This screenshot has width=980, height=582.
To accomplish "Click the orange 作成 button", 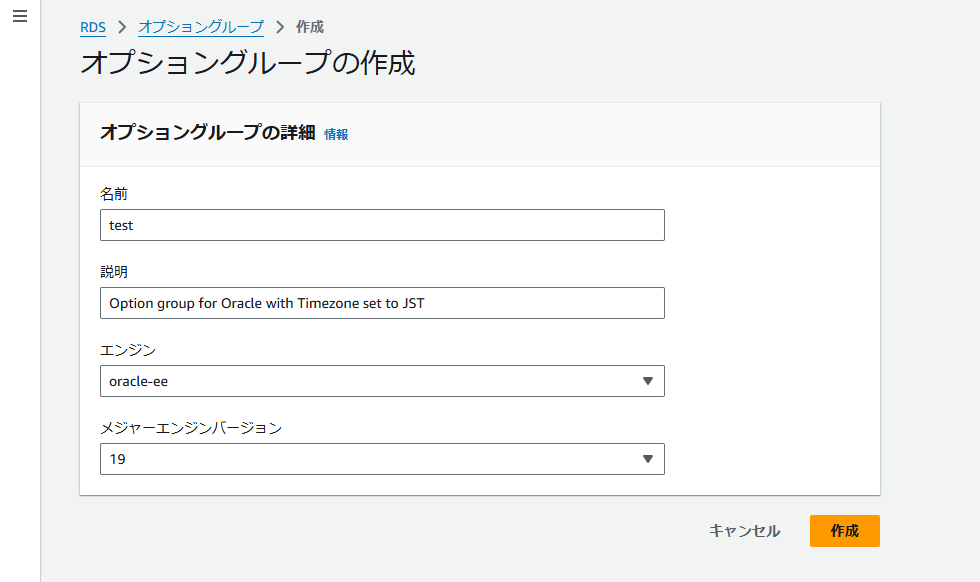I will 844,531.
